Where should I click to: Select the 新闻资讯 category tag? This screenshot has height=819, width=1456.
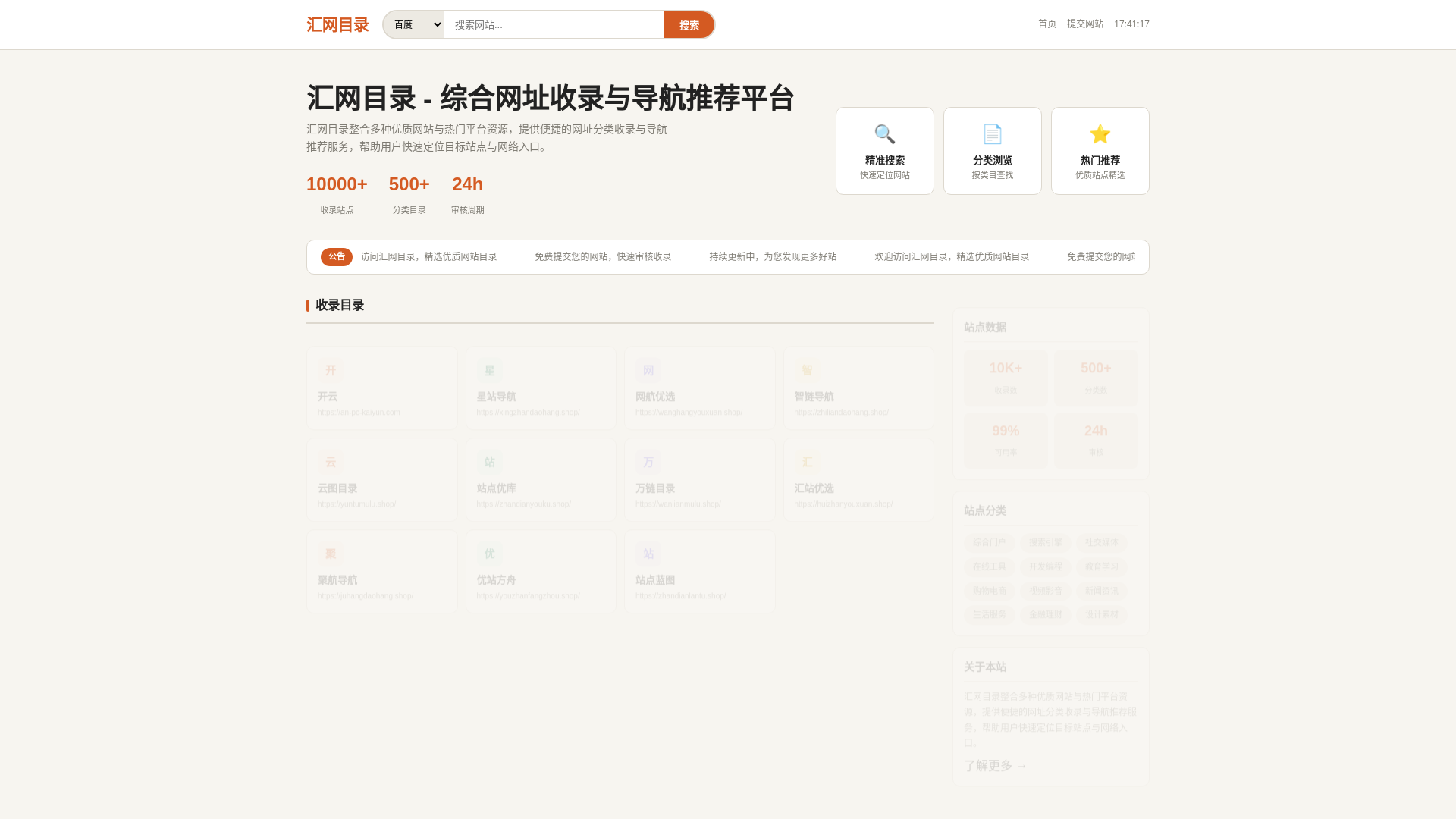coord(1102,591)
